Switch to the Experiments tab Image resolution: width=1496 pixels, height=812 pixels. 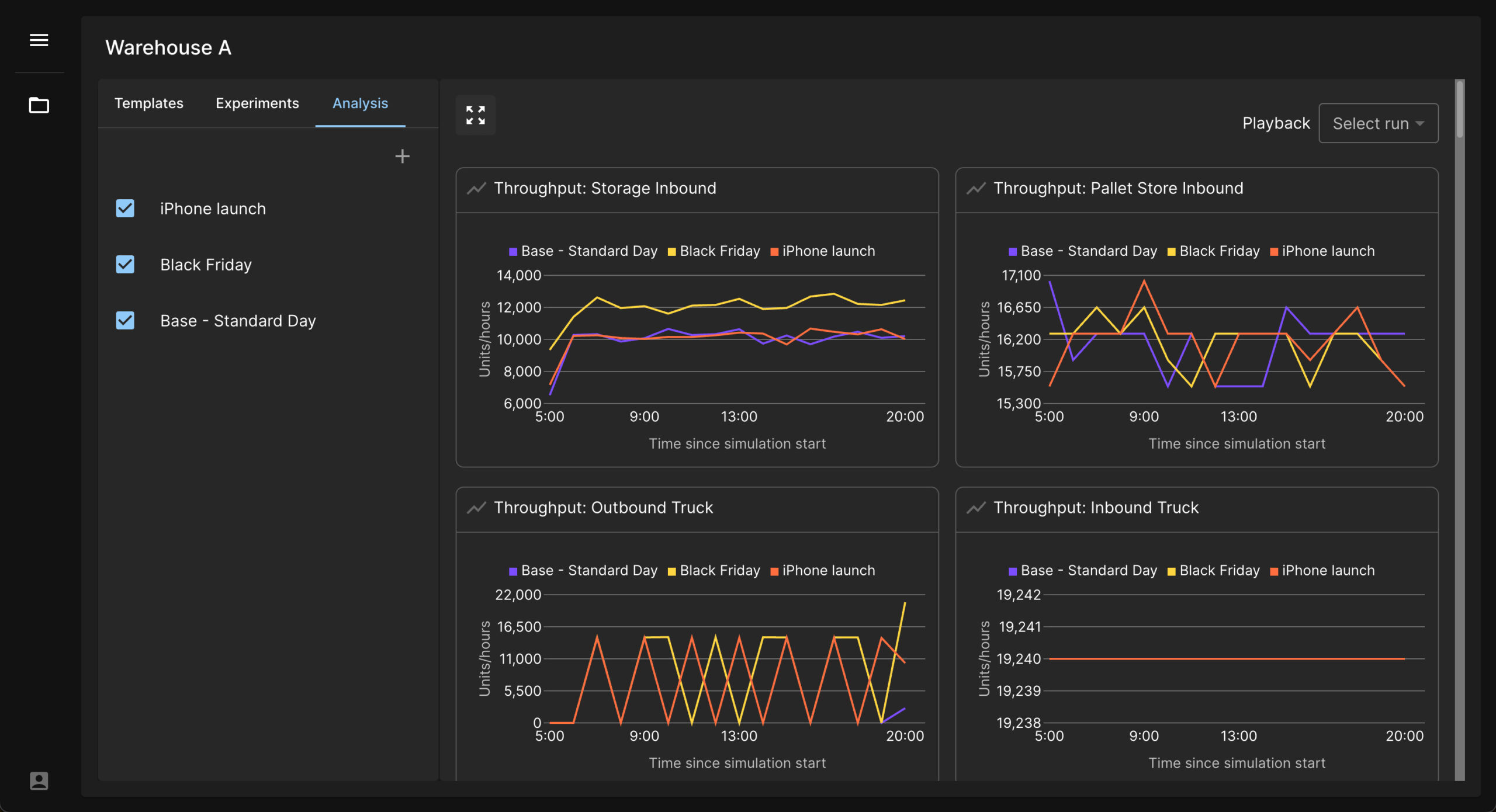(x=257, y=103)
